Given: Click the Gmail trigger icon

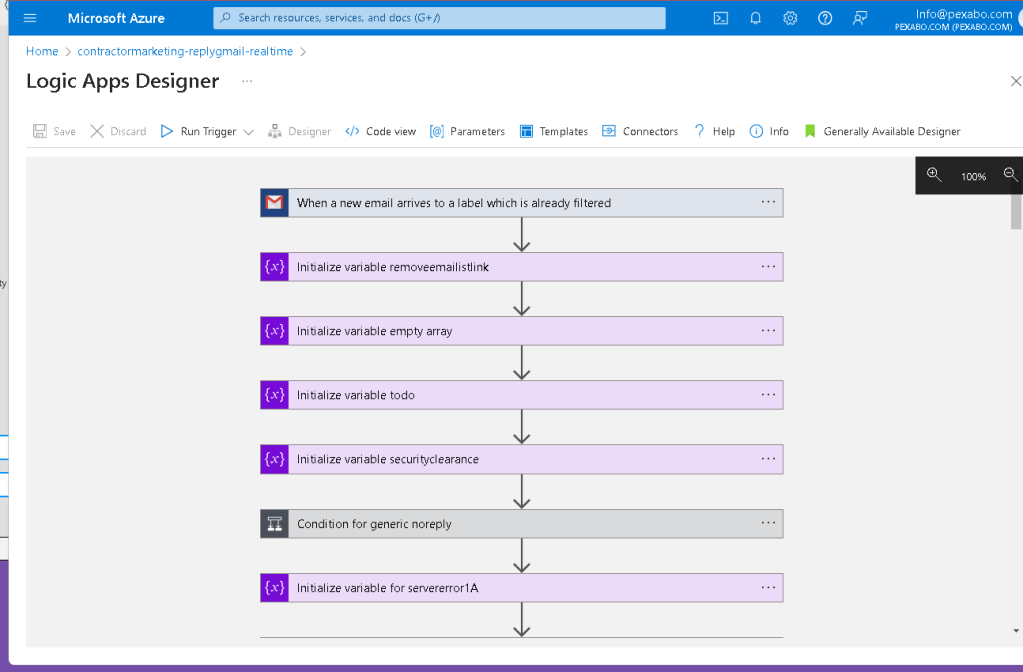Looking at the screenshot, I should pos(275,203).
